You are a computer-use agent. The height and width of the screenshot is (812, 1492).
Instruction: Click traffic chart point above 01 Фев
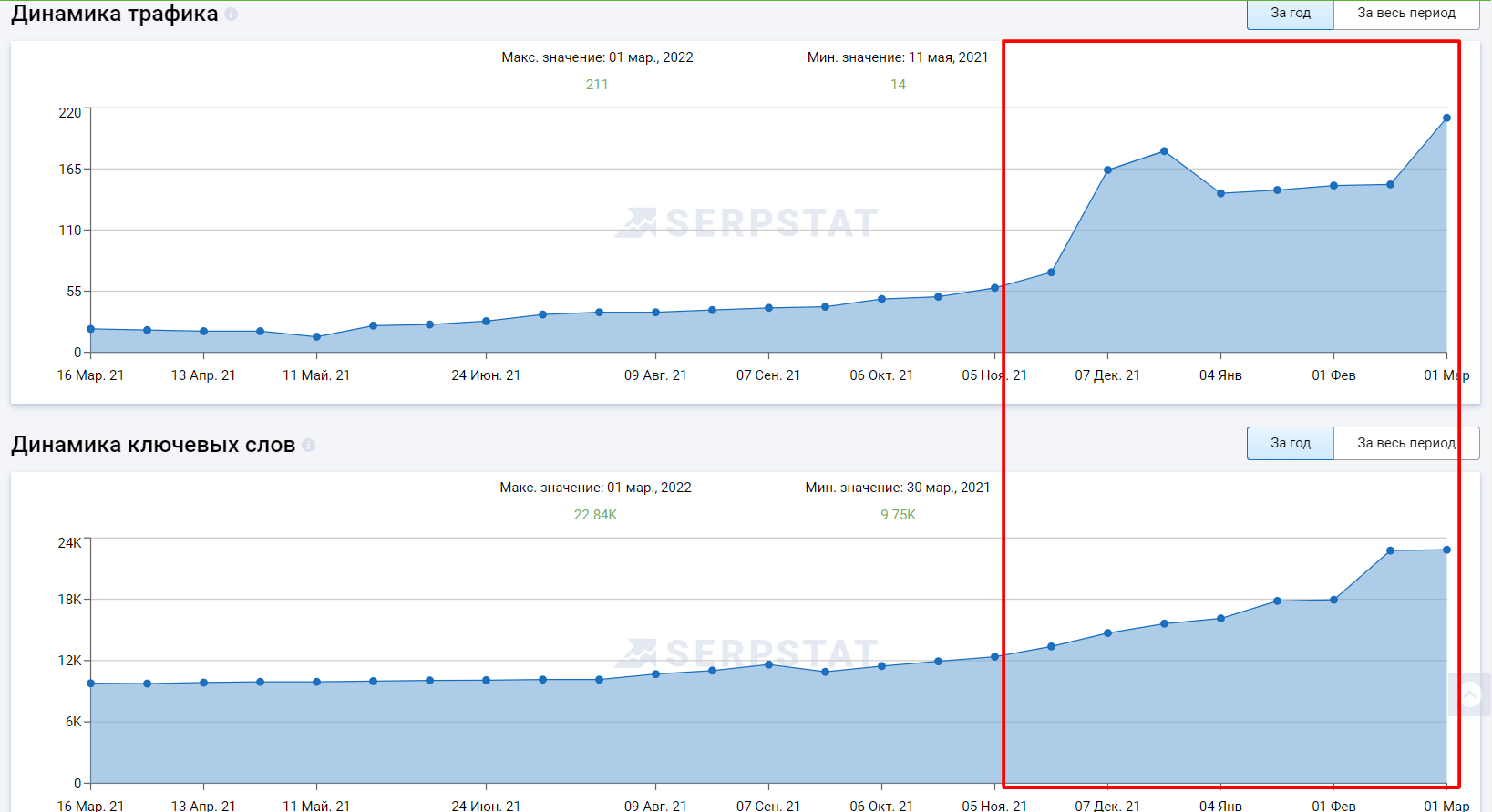click(x=1333, y=186)
